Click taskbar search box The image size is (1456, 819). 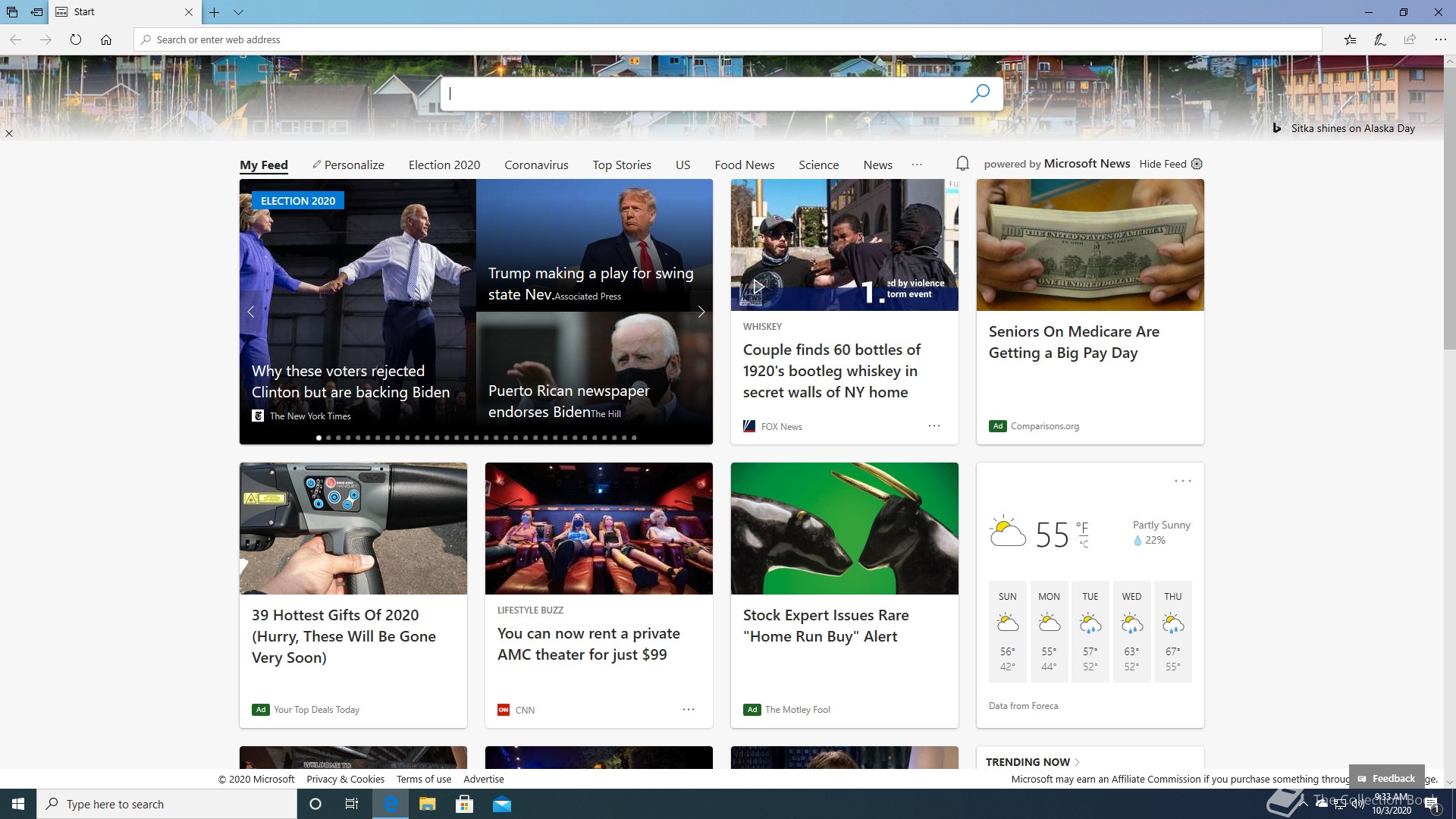pyautogui.click(x=167, y=804)
